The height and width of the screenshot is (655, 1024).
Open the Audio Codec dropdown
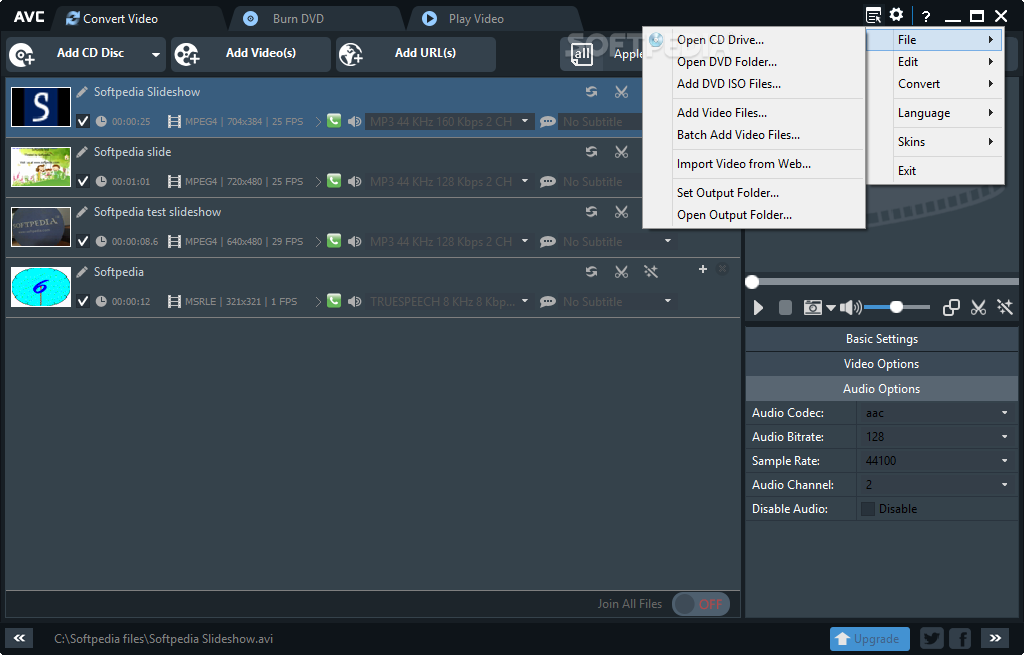[1004, 413]
